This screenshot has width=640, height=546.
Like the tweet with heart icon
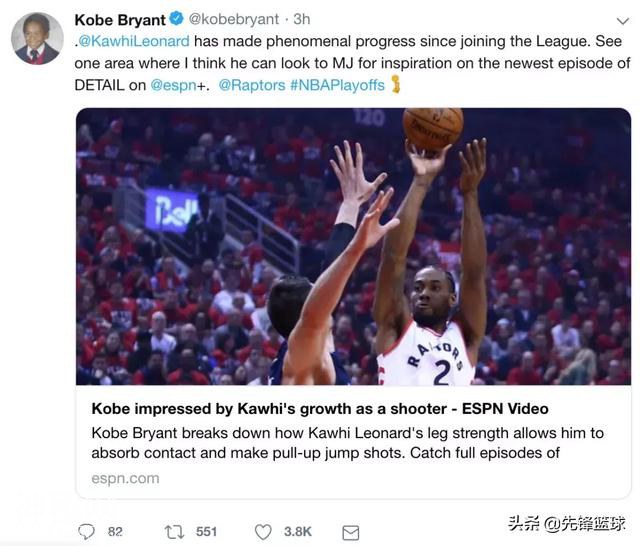tap(263, 532)
